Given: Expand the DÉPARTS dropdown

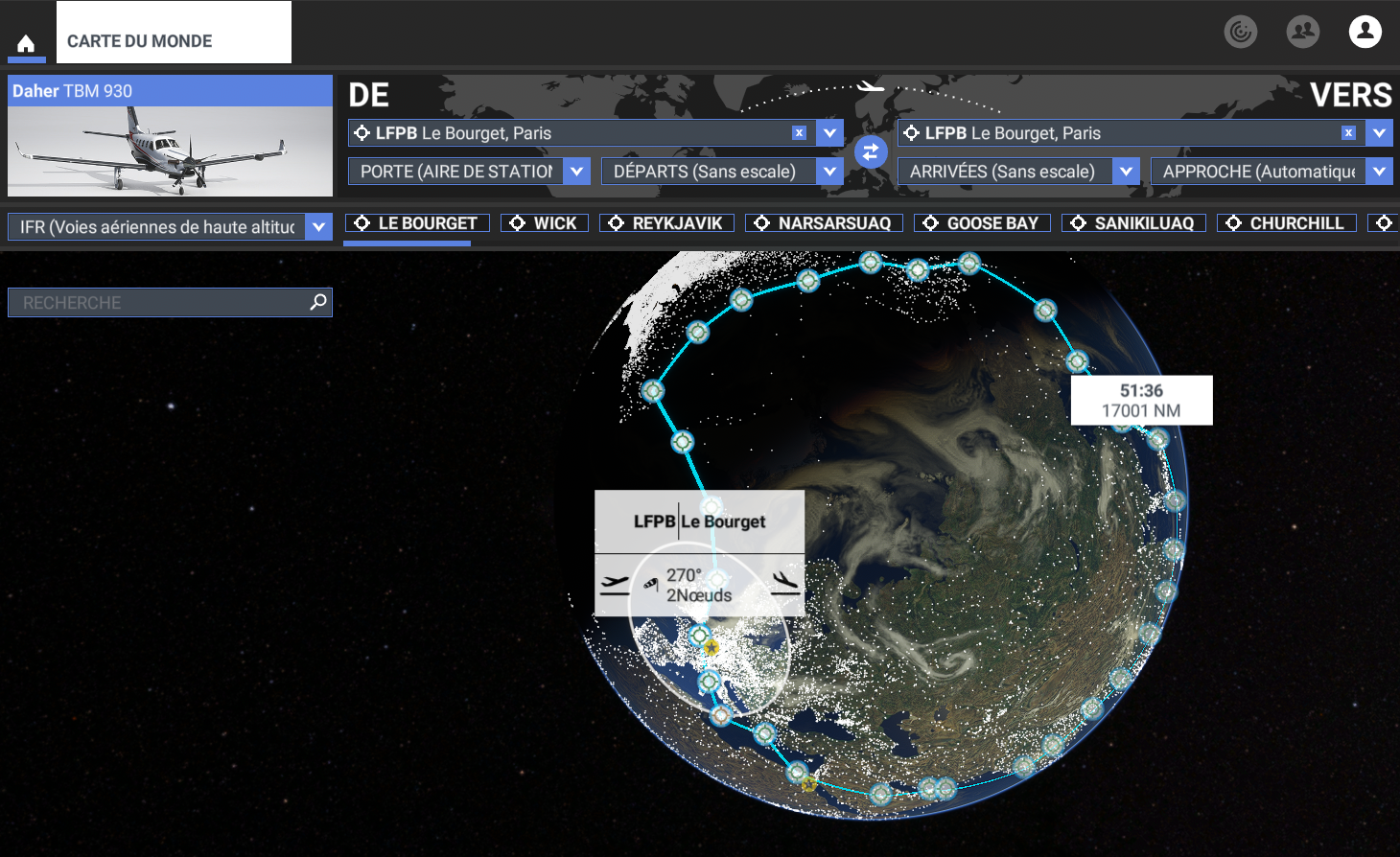Looking at the screenshot, I should 829,172.
